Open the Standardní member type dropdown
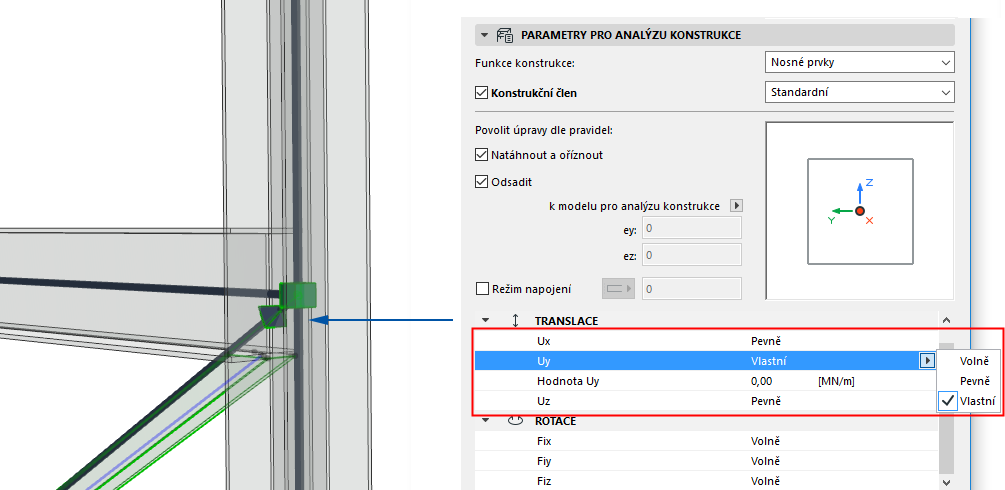The image size is (1005, 490). (860, 92)
